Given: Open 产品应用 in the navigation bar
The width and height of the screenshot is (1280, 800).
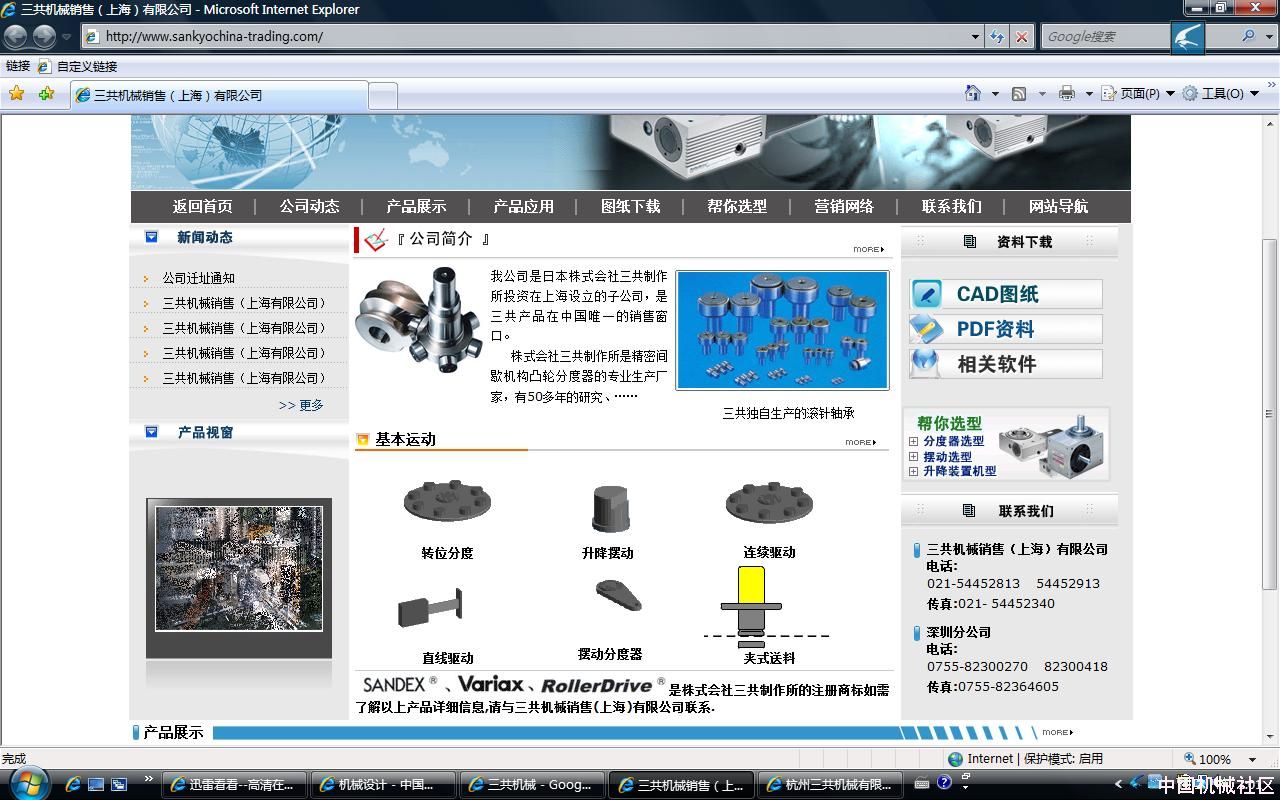Looking at the screenshot, I should pyautogui.click(x=523, y=206).
